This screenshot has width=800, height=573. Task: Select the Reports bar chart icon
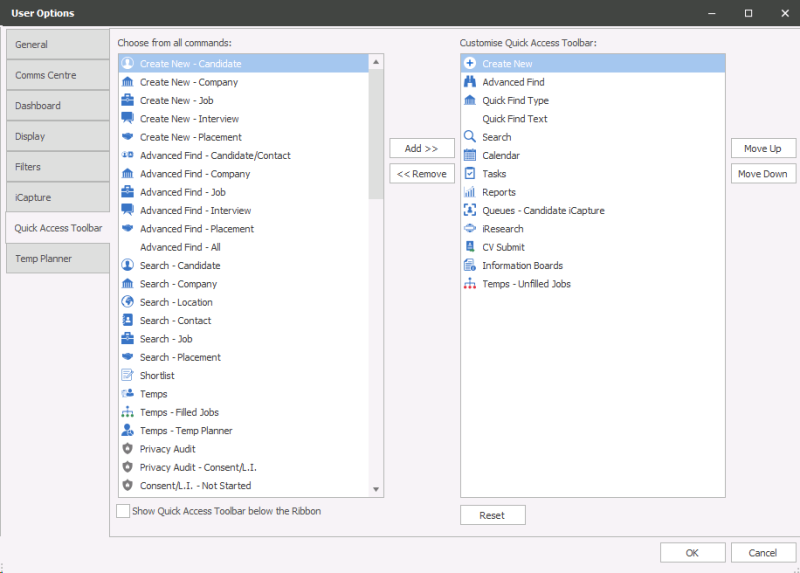click(x=470, y=192)
